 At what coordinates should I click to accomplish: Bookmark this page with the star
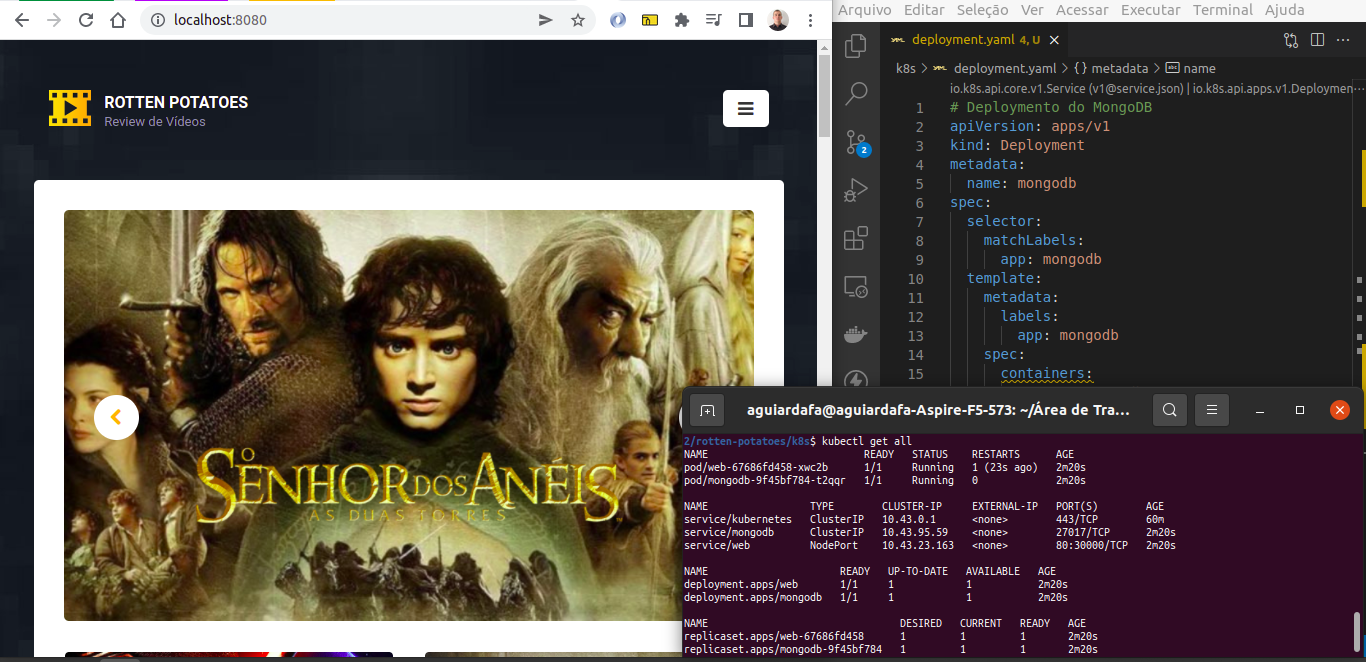(x=577, y=20)
